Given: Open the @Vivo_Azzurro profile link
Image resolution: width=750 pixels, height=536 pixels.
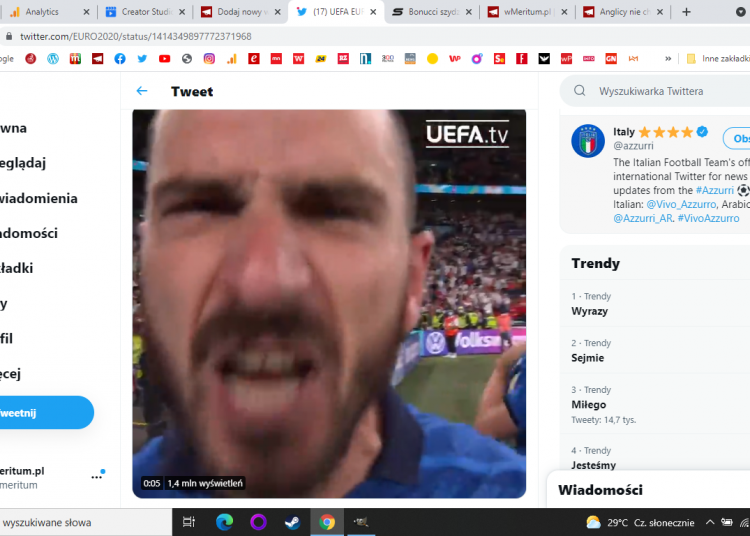Looking at the screenshot, I should coord(681,204).
